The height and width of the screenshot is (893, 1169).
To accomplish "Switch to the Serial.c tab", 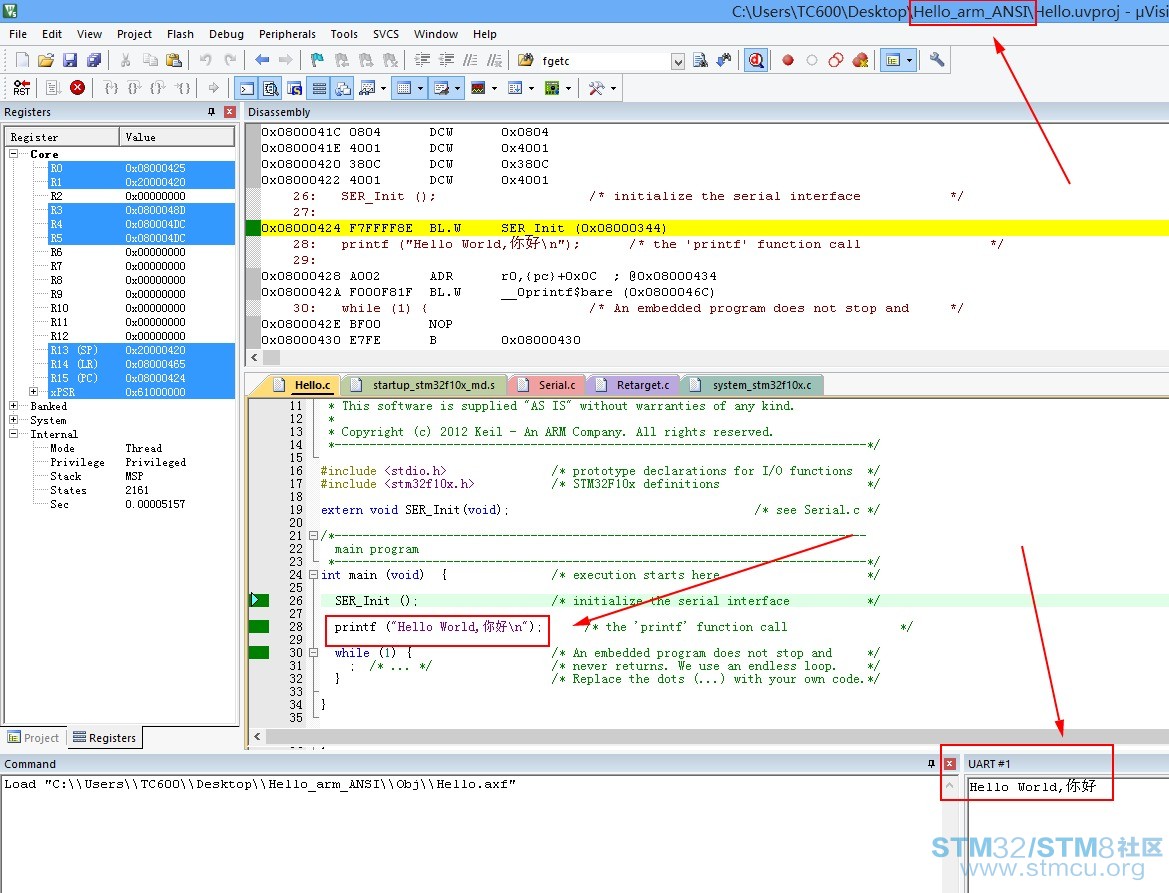I will click(x=548, y=385).
